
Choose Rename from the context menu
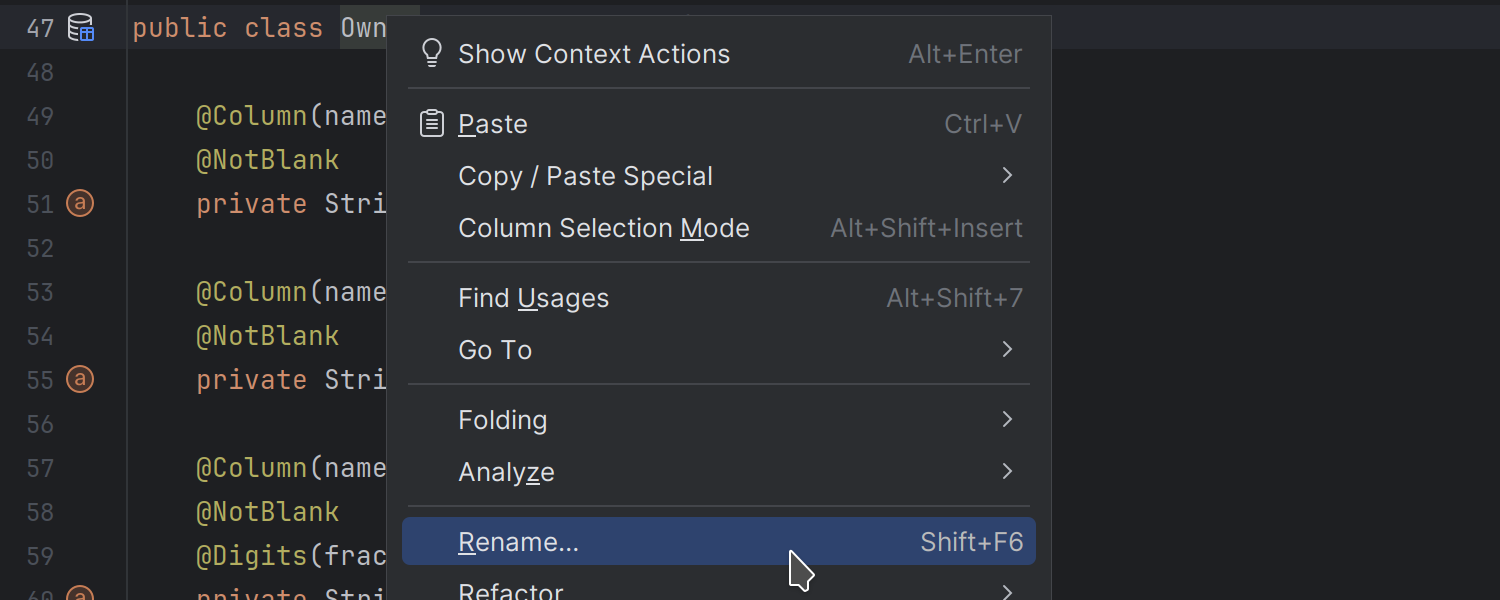(x=518, y=541)
